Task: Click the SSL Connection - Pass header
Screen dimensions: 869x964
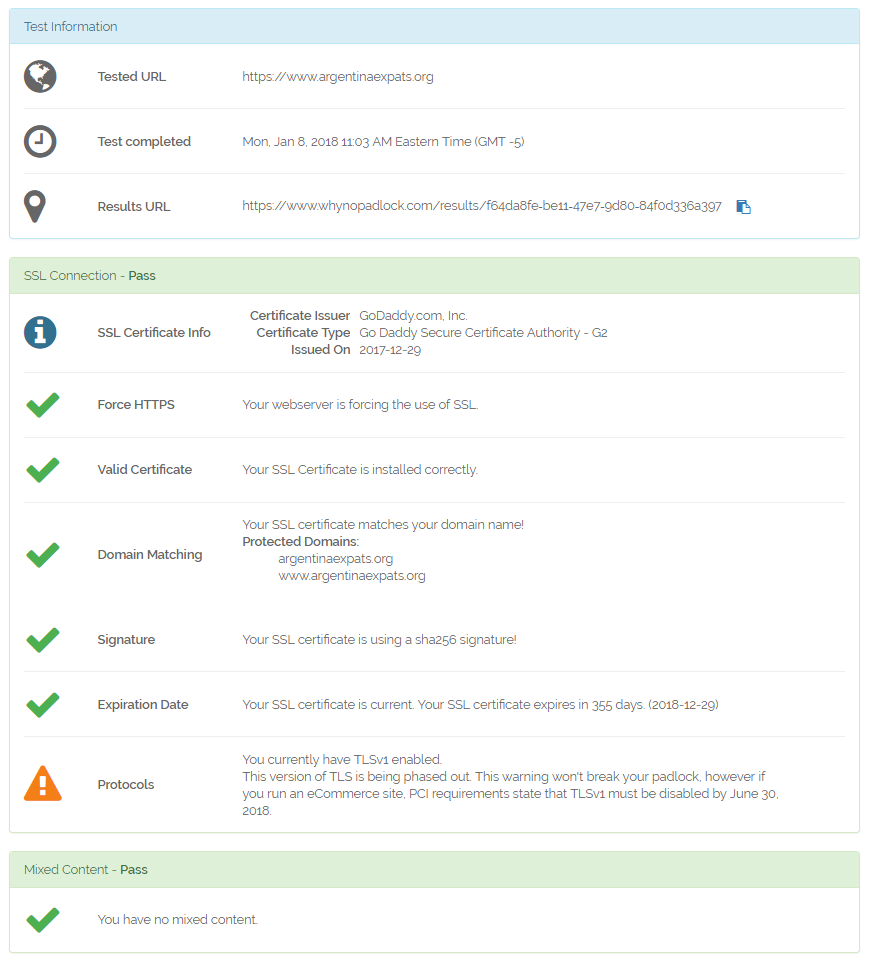Action: tap(434, 275)
